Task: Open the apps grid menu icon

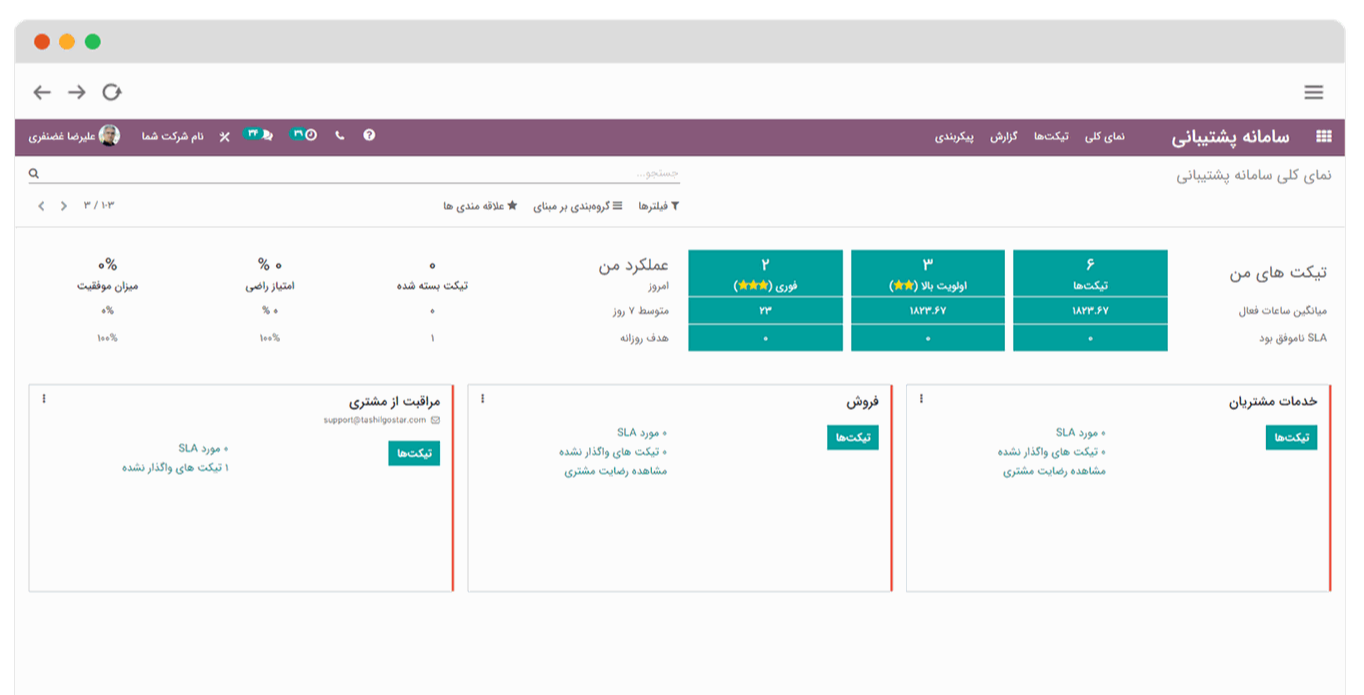Action: click(1324, 137)
